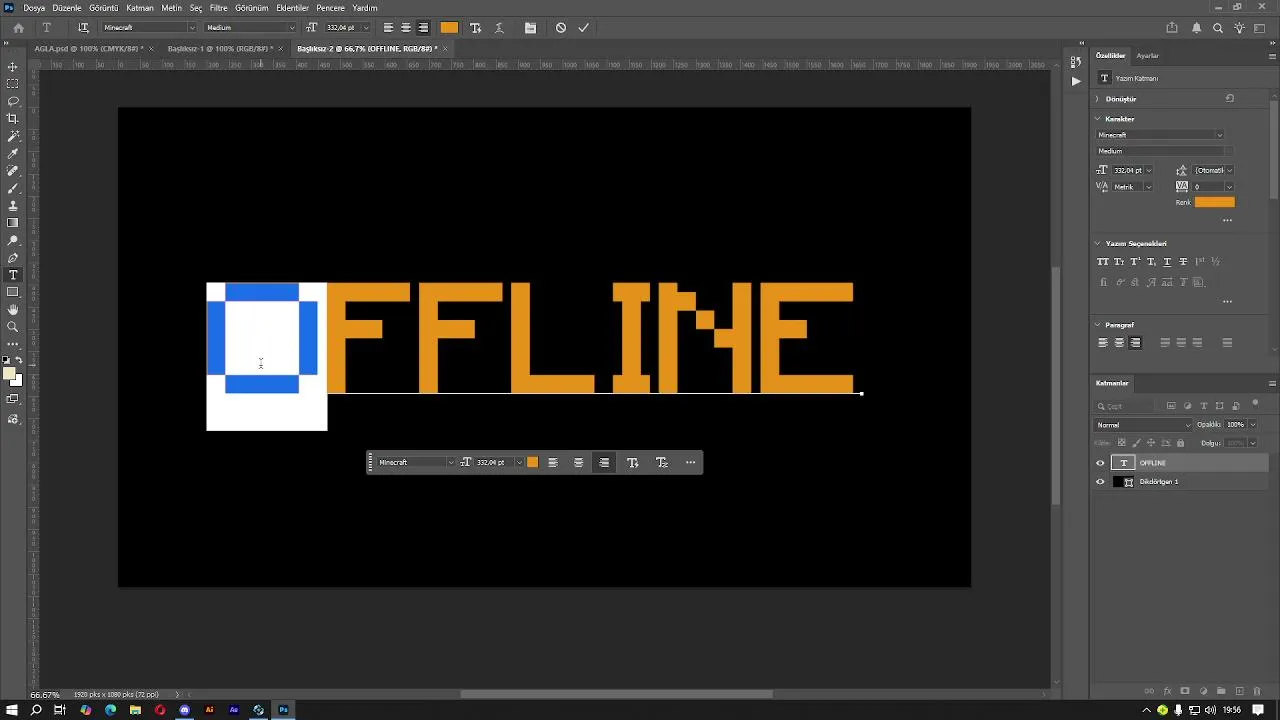Select the Move tool in the toolbar
The image size is (1280, 720).
(x=13, y=67)
